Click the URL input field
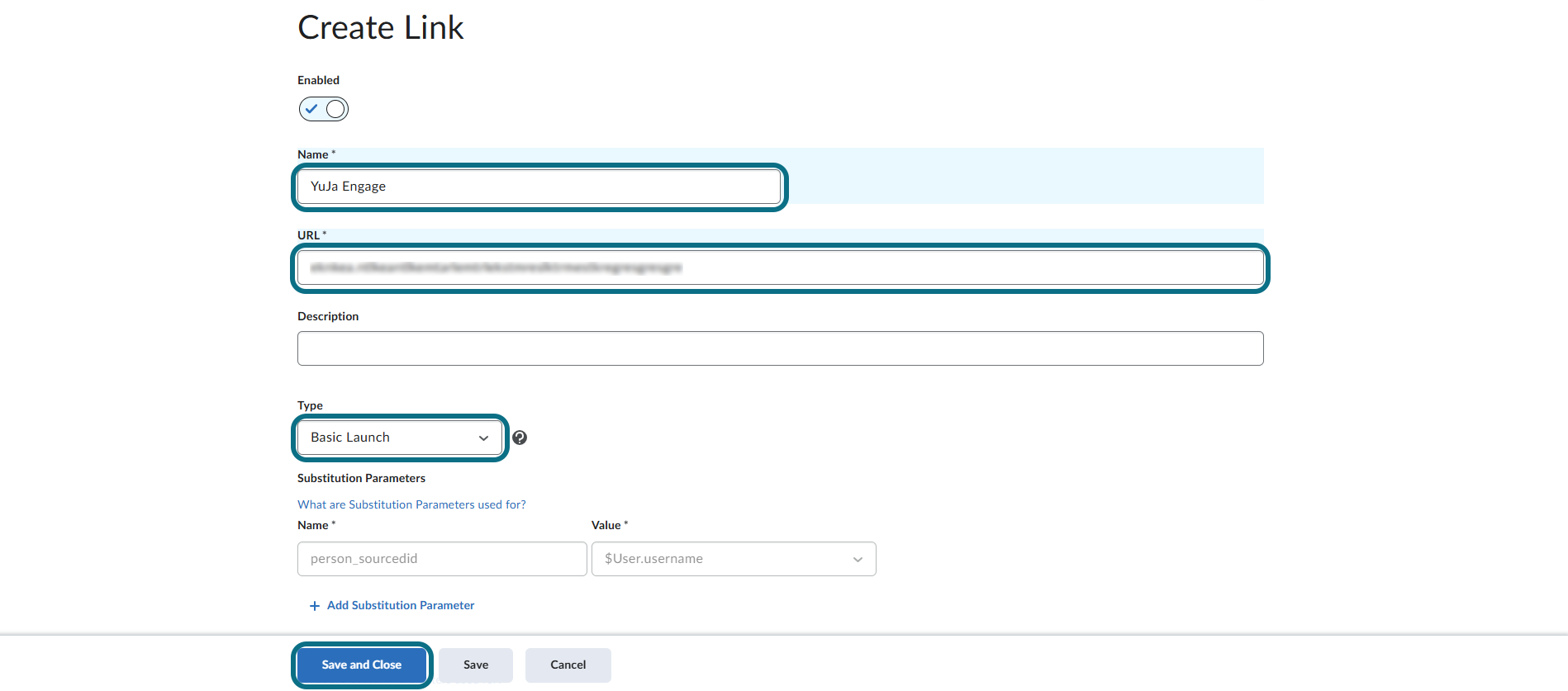Image resolution: width=1568 pixels, height=691 pixels. (780, 267)
